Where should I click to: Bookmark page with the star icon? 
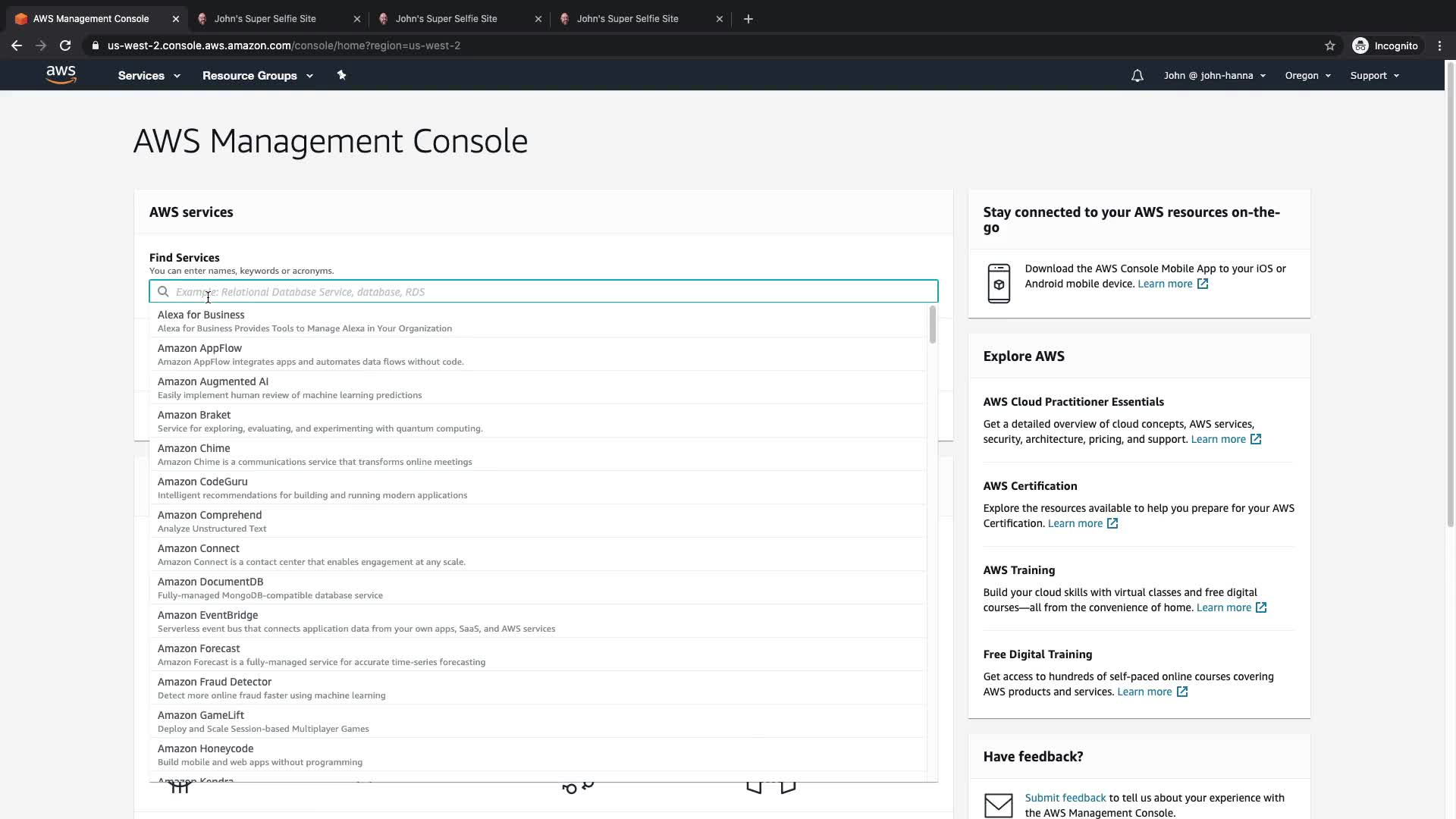(1329, 45)
